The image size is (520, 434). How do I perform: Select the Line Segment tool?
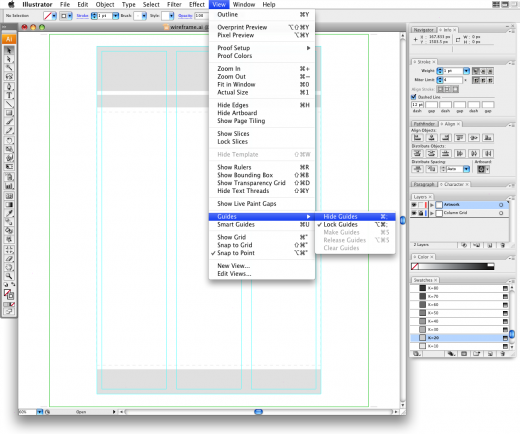click(x=9, y=104)
